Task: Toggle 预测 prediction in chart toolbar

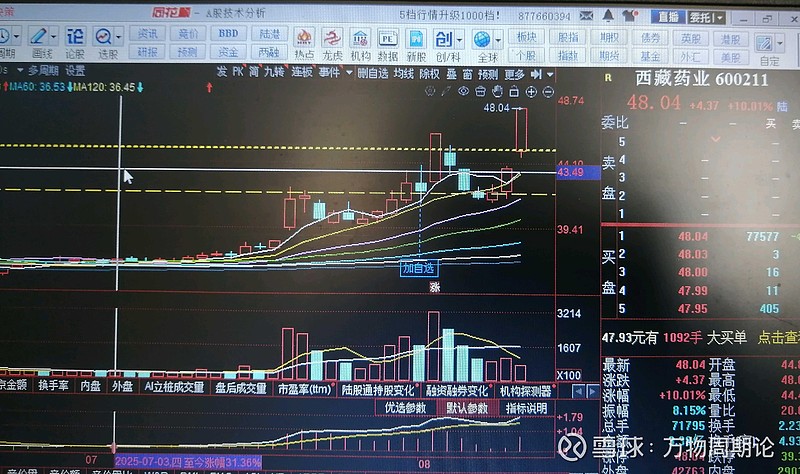Action: (488, 74)
